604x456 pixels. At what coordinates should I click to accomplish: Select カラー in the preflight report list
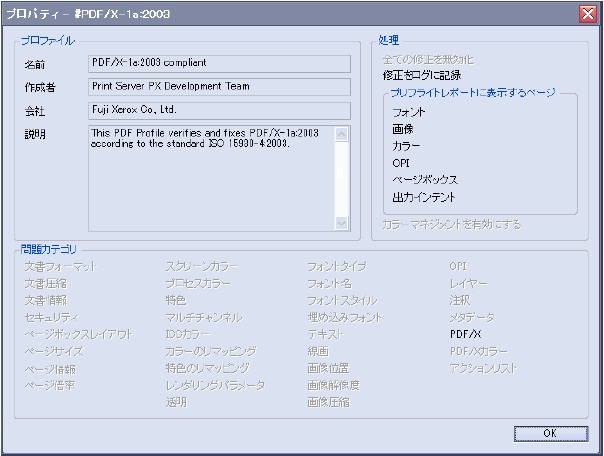point(407,146)
